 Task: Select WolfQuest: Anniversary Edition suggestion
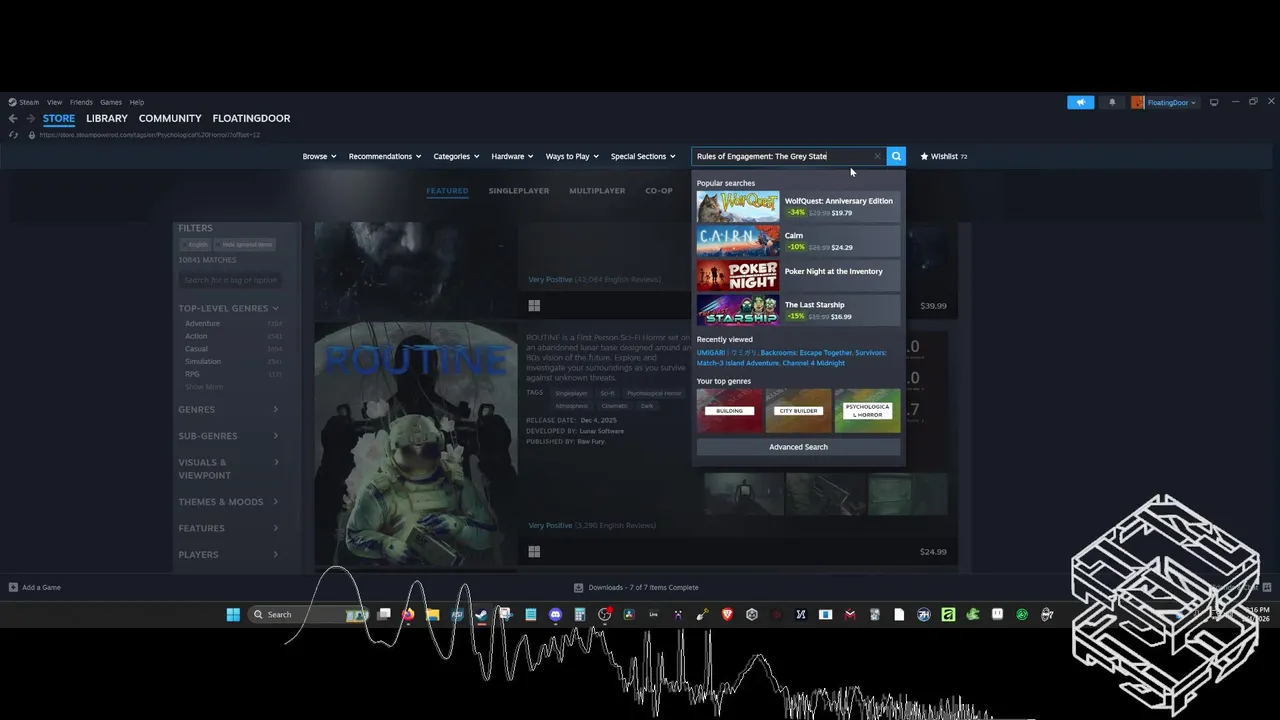point(798,206)
